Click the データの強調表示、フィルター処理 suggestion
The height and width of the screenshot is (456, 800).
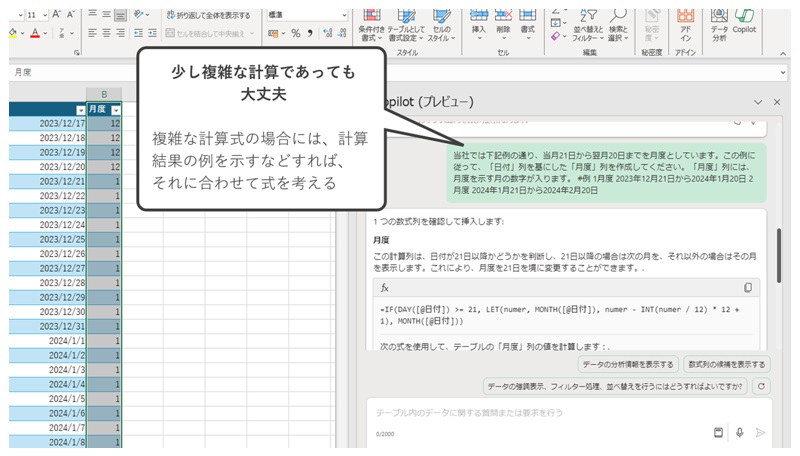615,387
